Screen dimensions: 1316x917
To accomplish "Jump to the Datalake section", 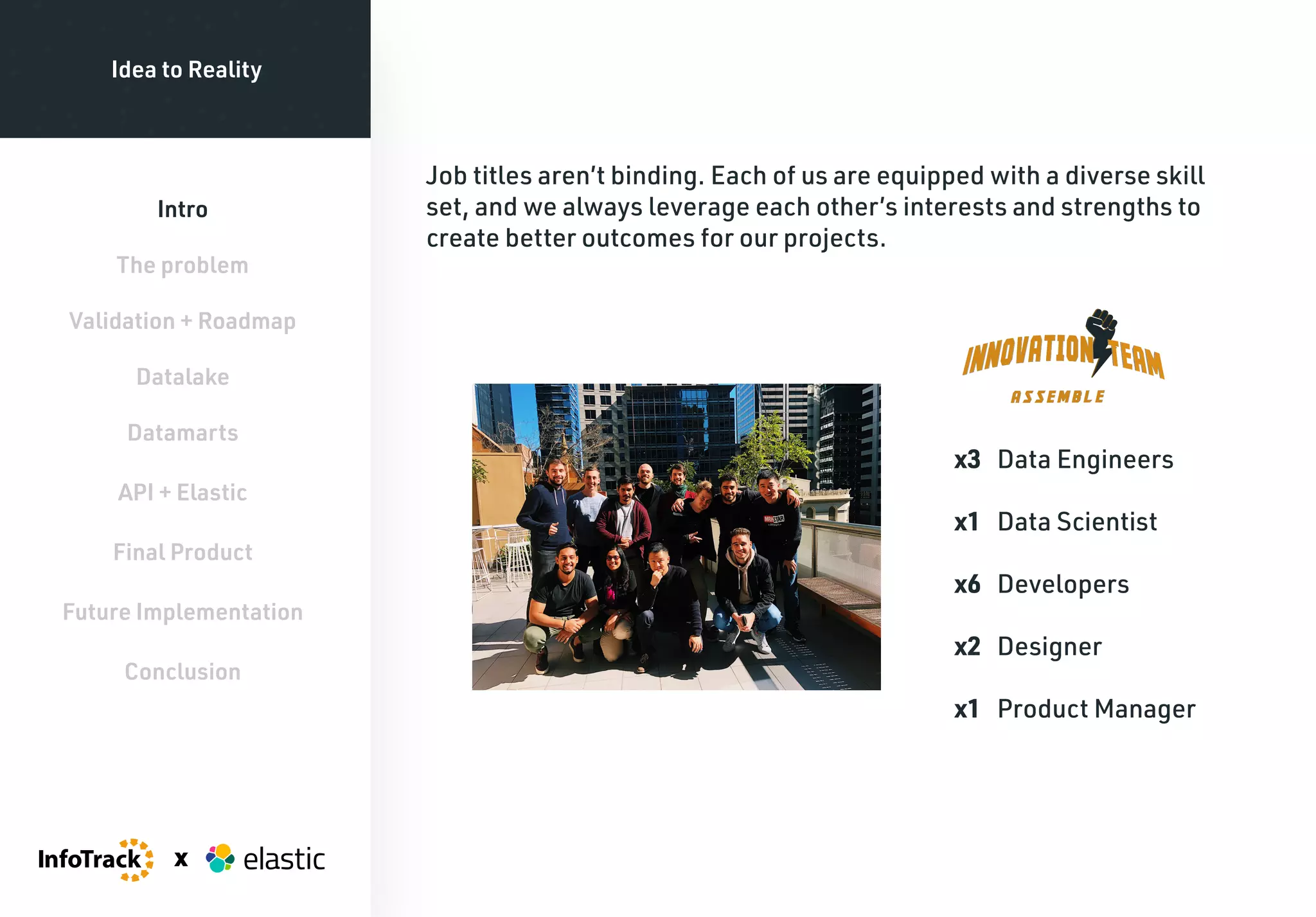I will pyautogui.click(x=182, y=377).
